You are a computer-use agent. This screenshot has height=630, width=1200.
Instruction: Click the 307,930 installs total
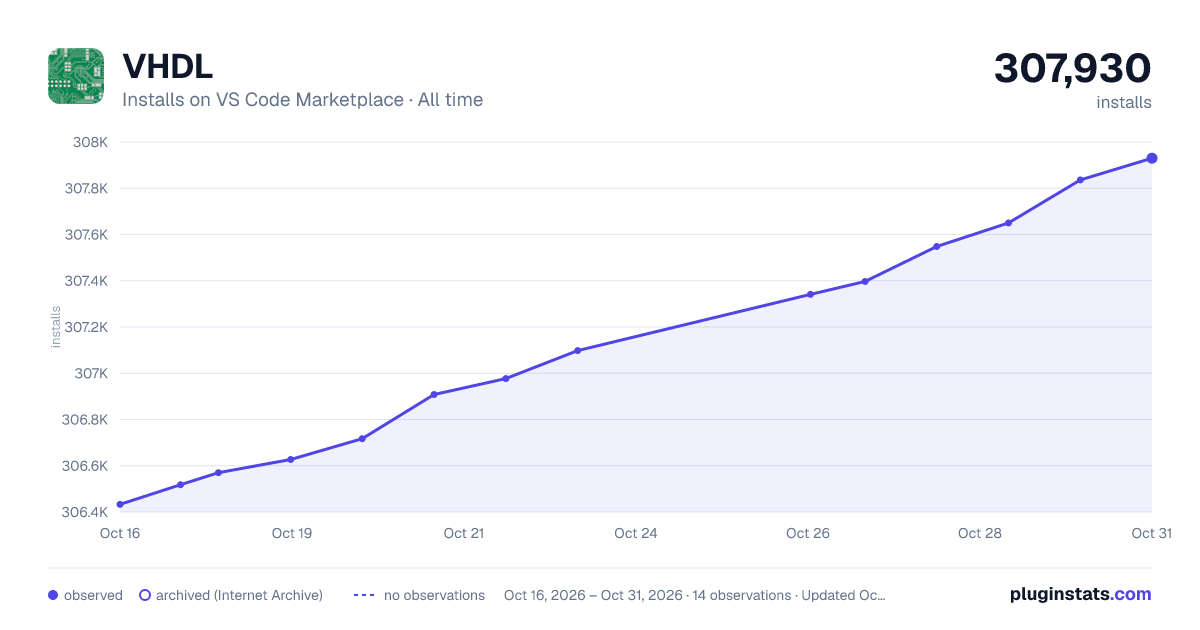pos(1073,69)
